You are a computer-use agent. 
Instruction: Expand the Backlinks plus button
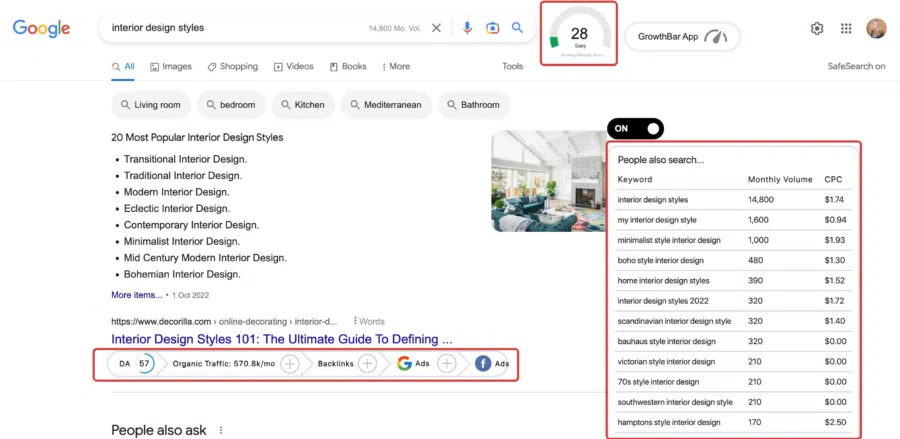click(x=367, y=364)
